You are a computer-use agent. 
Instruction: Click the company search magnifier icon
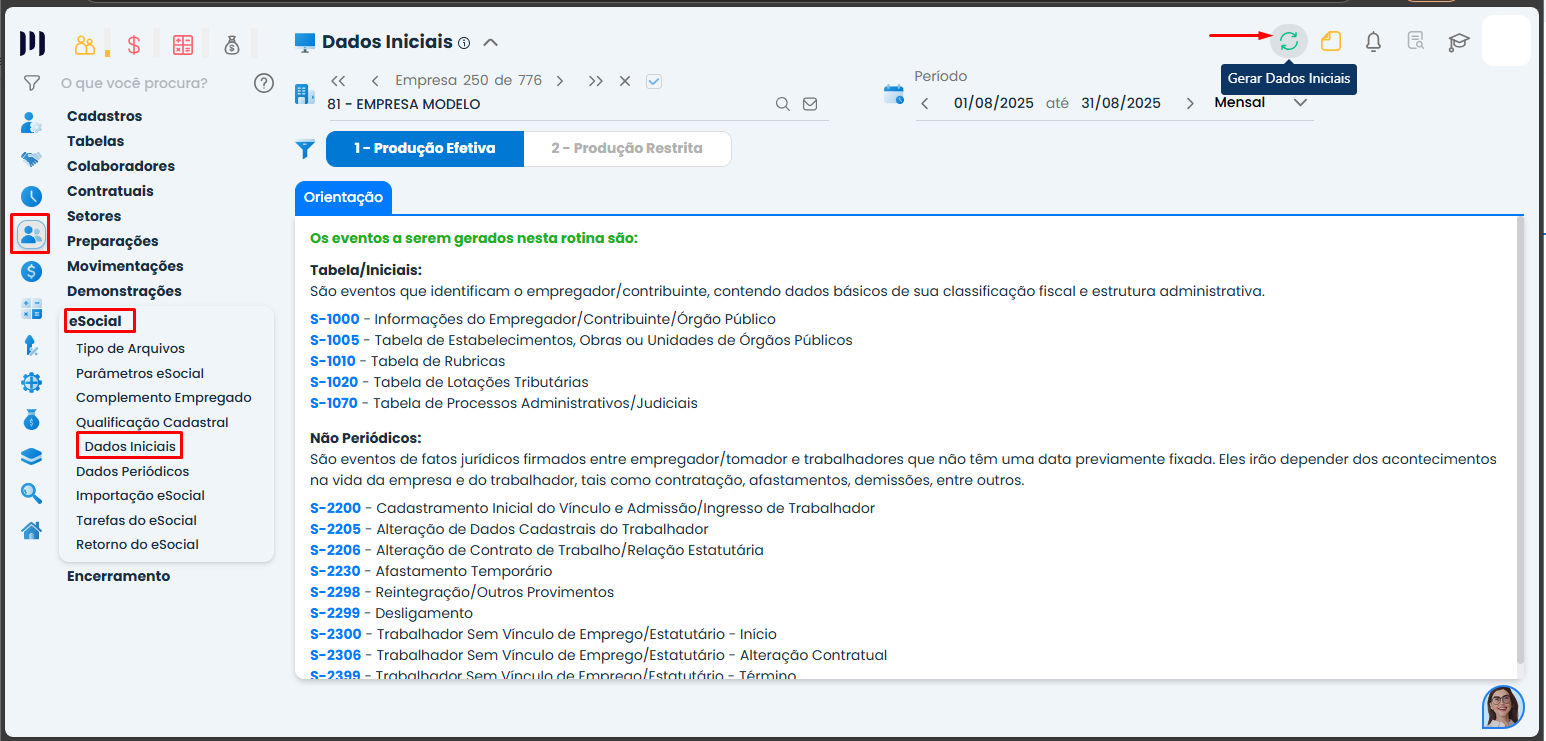pos(783,104)
